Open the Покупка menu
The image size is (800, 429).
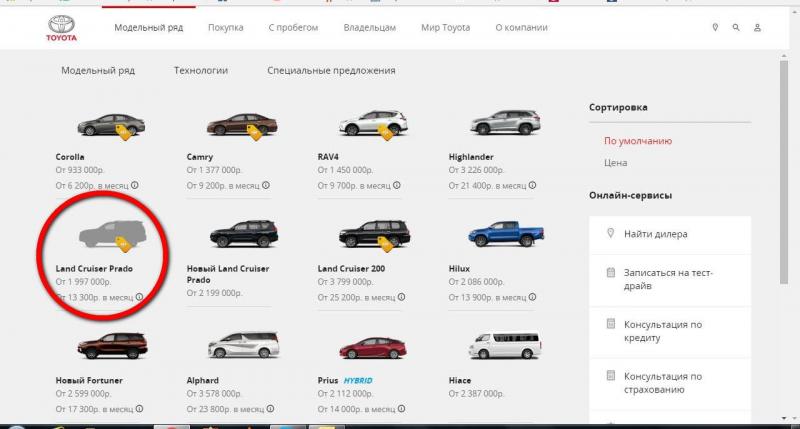pos(226,28)
